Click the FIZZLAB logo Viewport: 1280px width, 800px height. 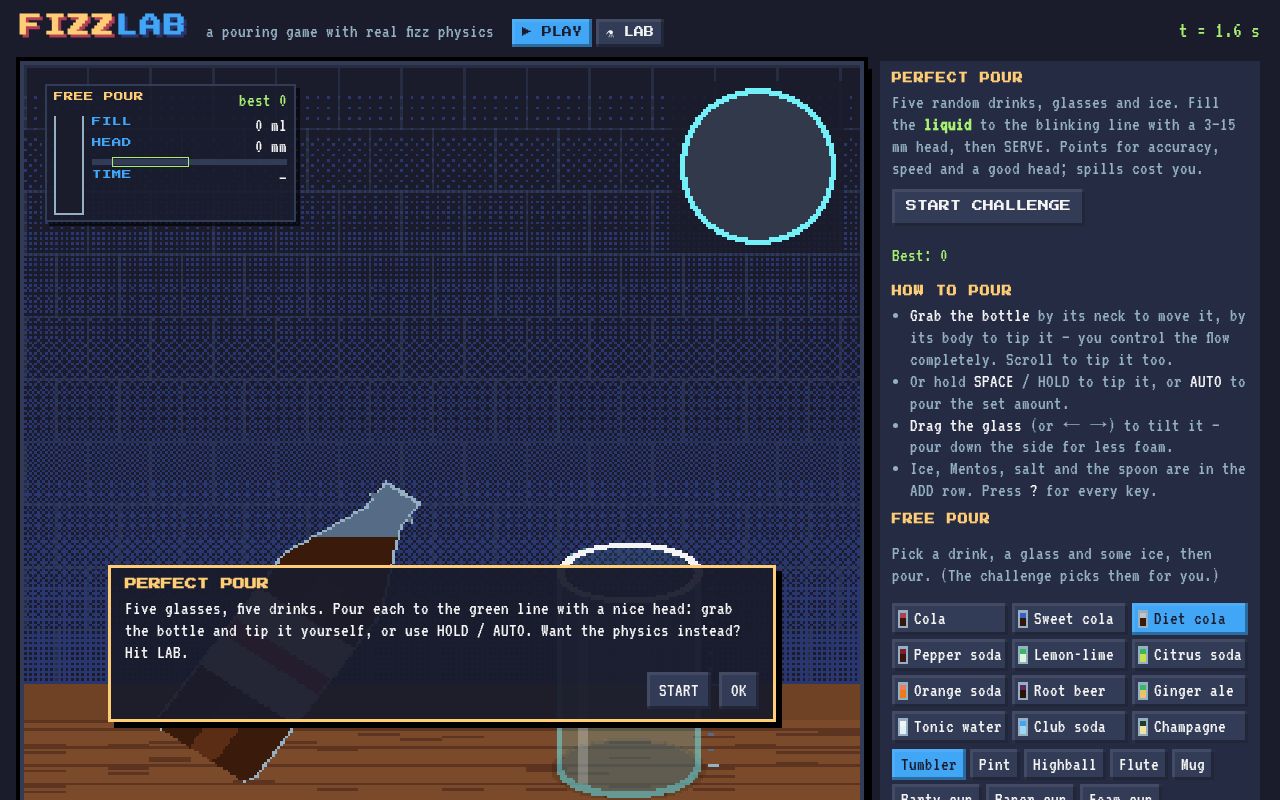point(102,25)
